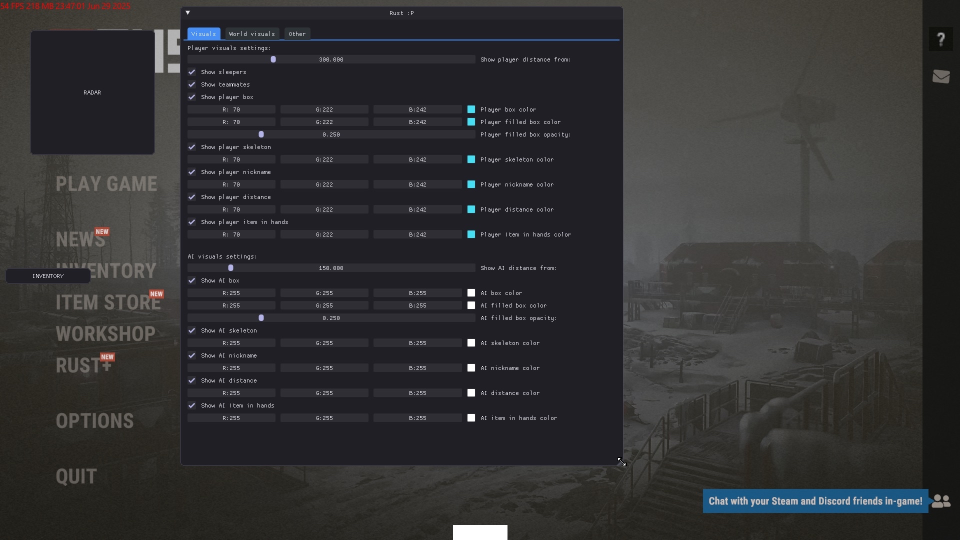This screenshot has width=960, height=540.
Task: Uncheck Show AI item in hands
Action: pyautogui.click(x=192, y=405)
